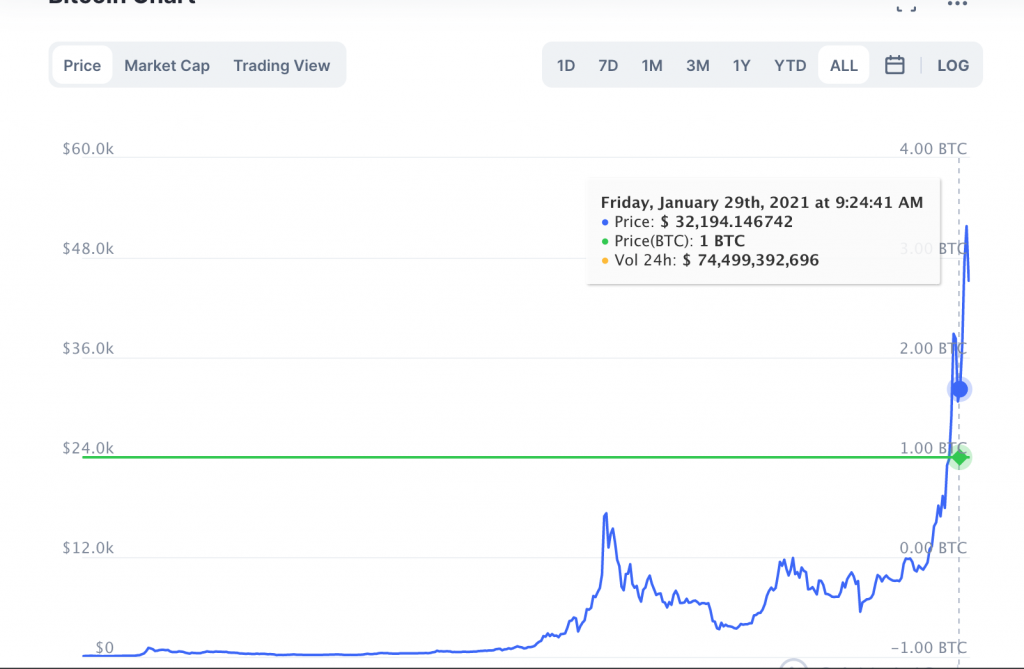Click the blue price data point marker
1024x669 pixels.
point(959,389)
